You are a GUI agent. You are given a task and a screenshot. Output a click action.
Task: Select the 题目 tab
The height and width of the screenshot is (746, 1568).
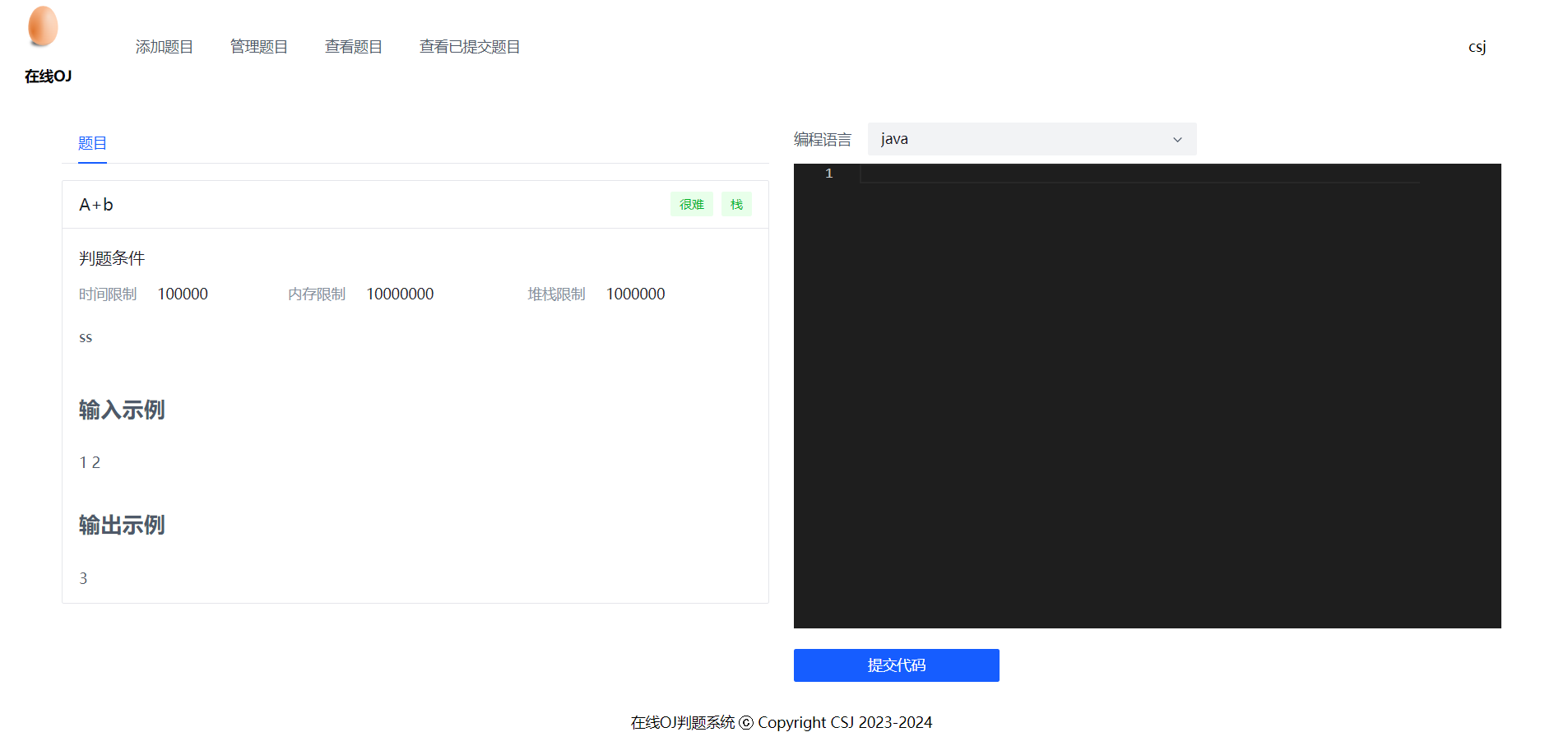pos(92,143)
